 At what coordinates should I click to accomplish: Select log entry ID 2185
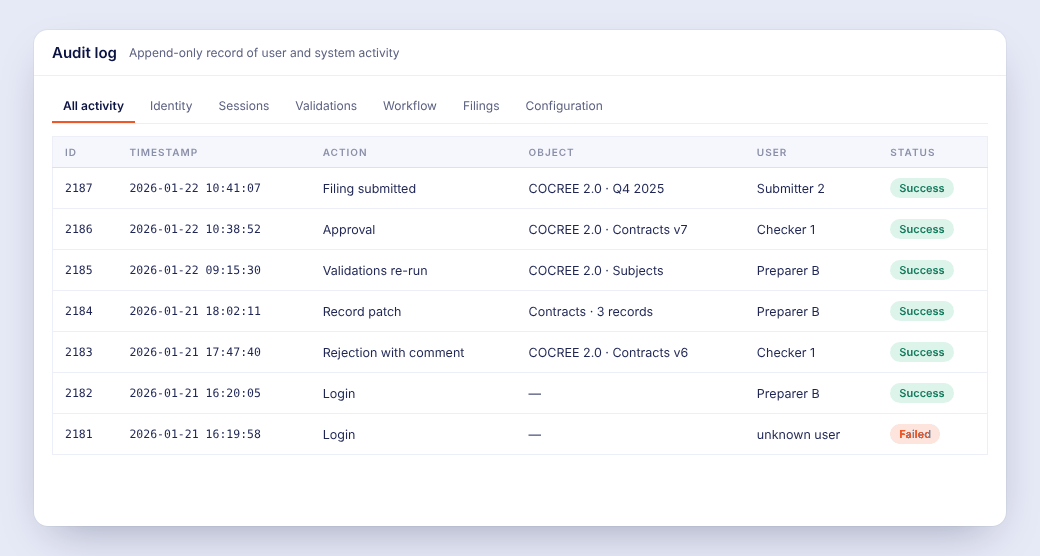78,271
